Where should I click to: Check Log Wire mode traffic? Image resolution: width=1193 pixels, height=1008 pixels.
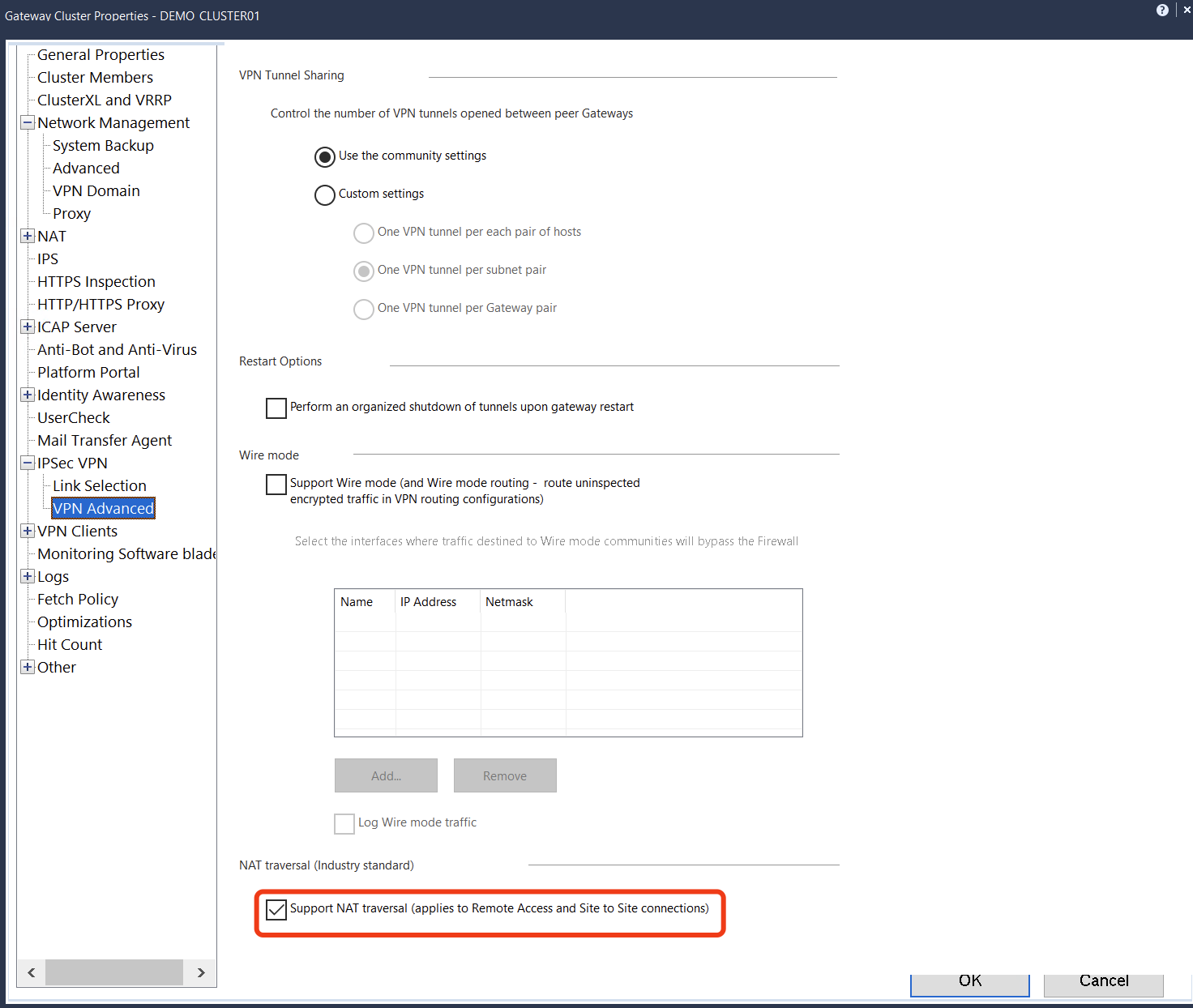pyautogui.click(x=344, y=823)
